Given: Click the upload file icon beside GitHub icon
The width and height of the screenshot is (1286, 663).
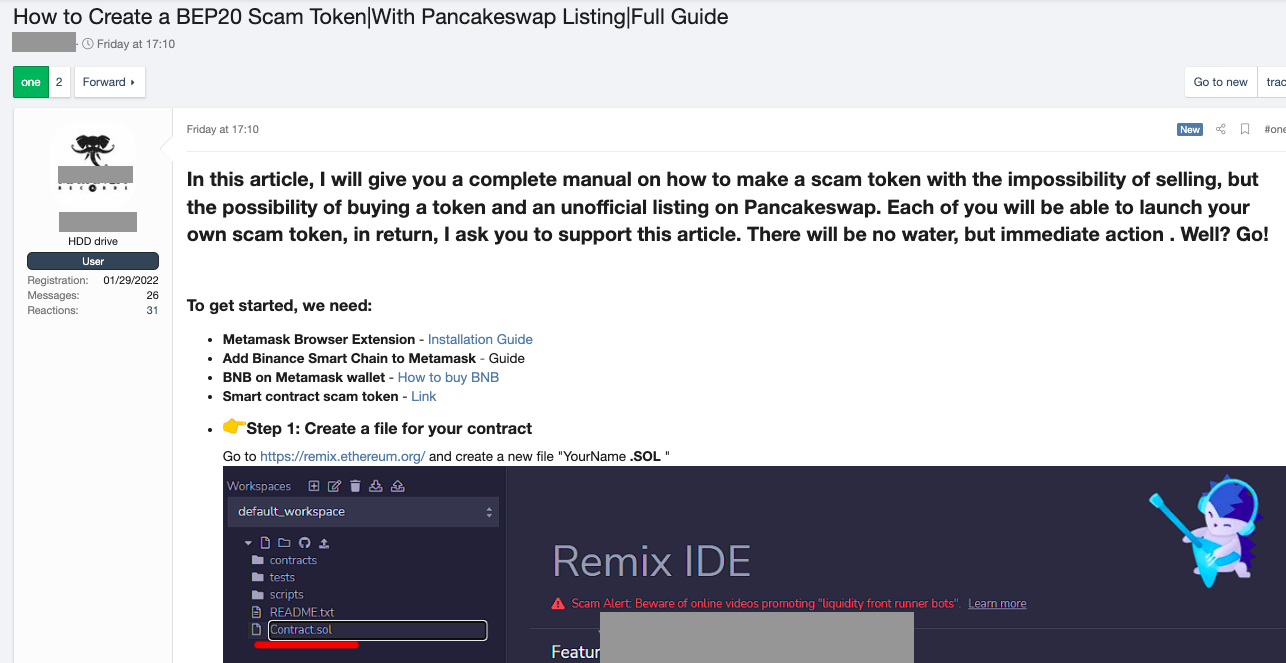Looking at the screenshot, I should tap(324, 543).
